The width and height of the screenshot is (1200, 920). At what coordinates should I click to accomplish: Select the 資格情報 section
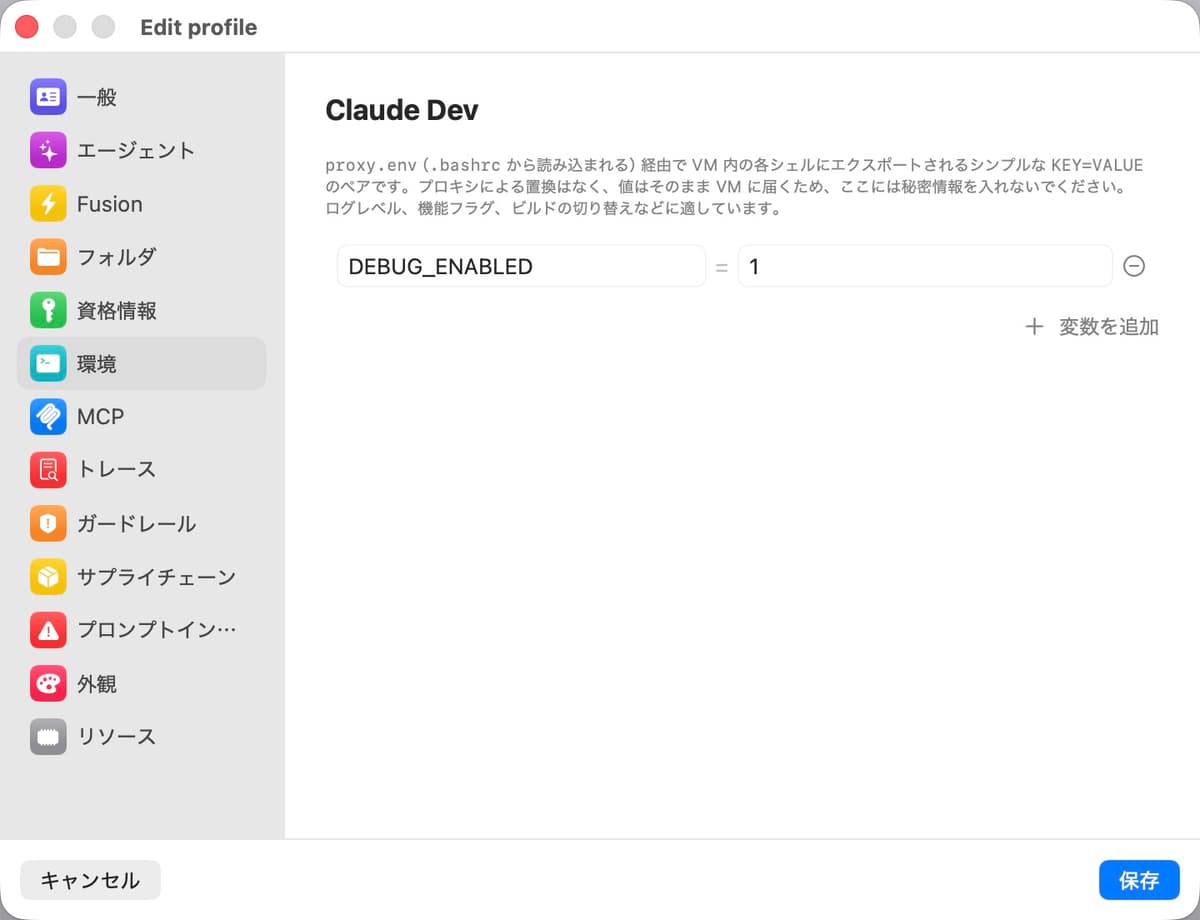pyautogui.click(x=142, y=311)
